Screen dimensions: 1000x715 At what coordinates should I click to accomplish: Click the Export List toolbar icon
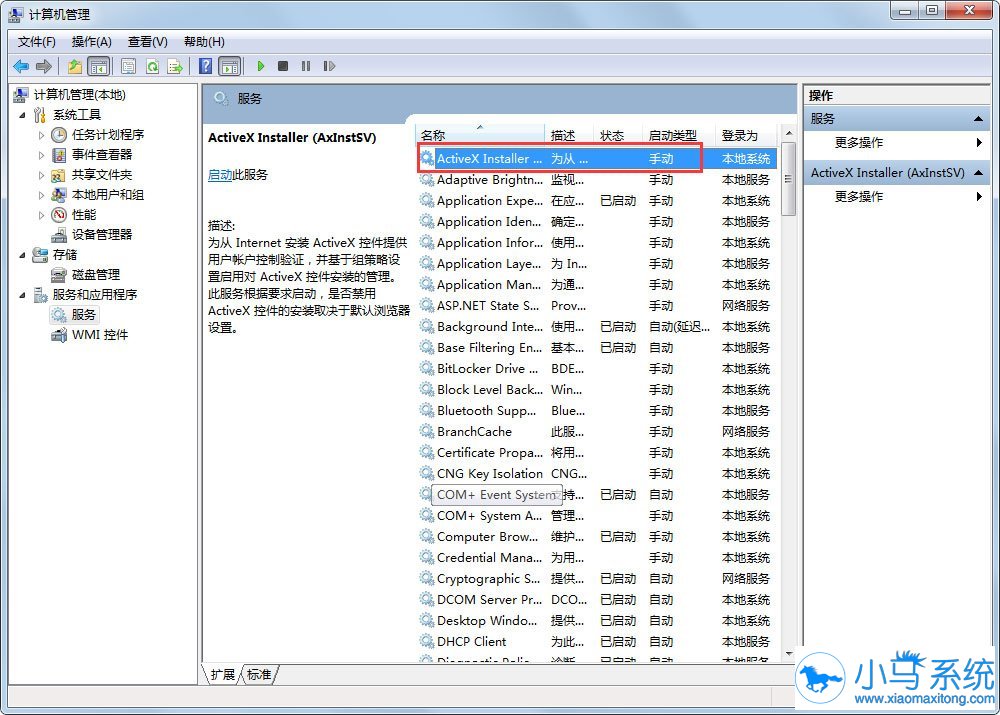coord(175,66)
